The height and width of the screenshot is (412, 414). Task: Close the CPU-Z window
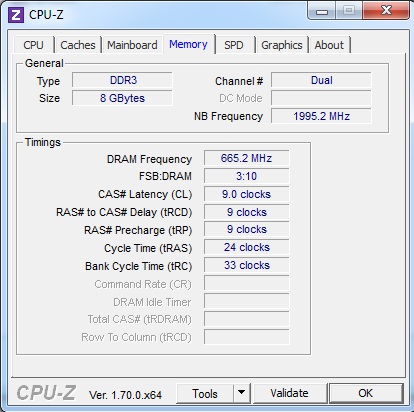point(386,11)
